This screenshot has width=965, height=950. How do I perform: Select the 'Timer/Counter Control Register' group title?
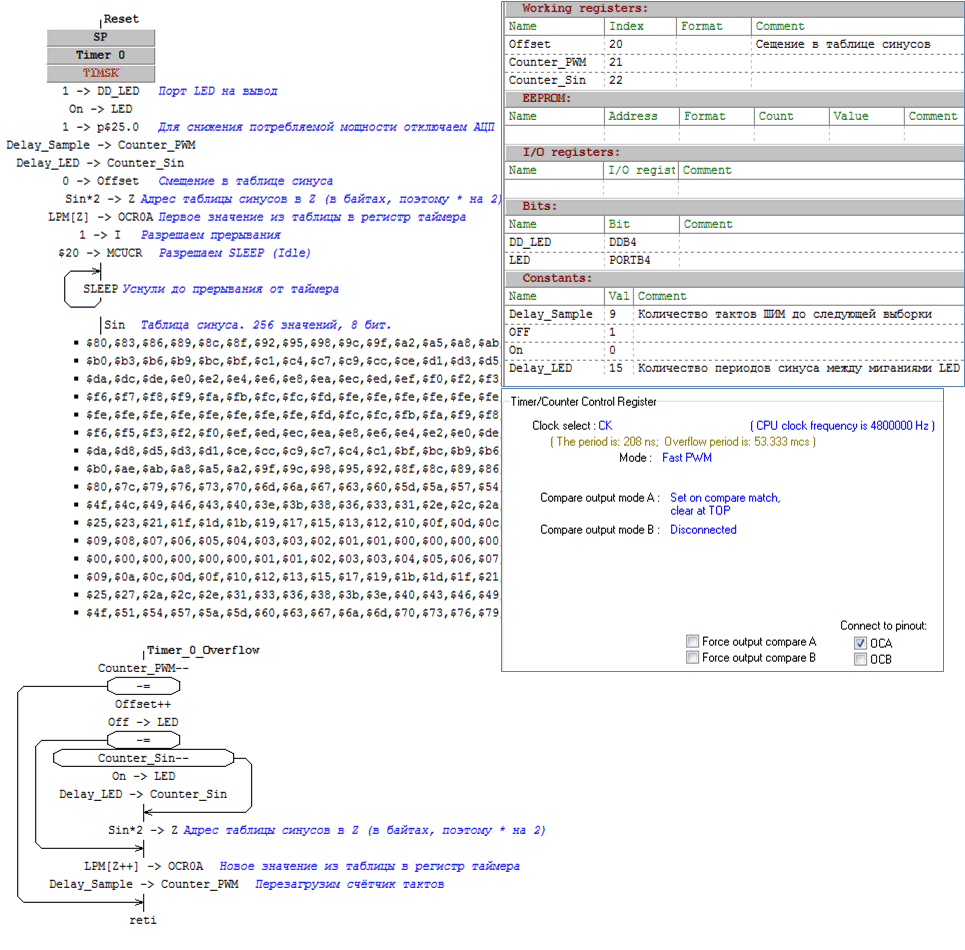583,402
